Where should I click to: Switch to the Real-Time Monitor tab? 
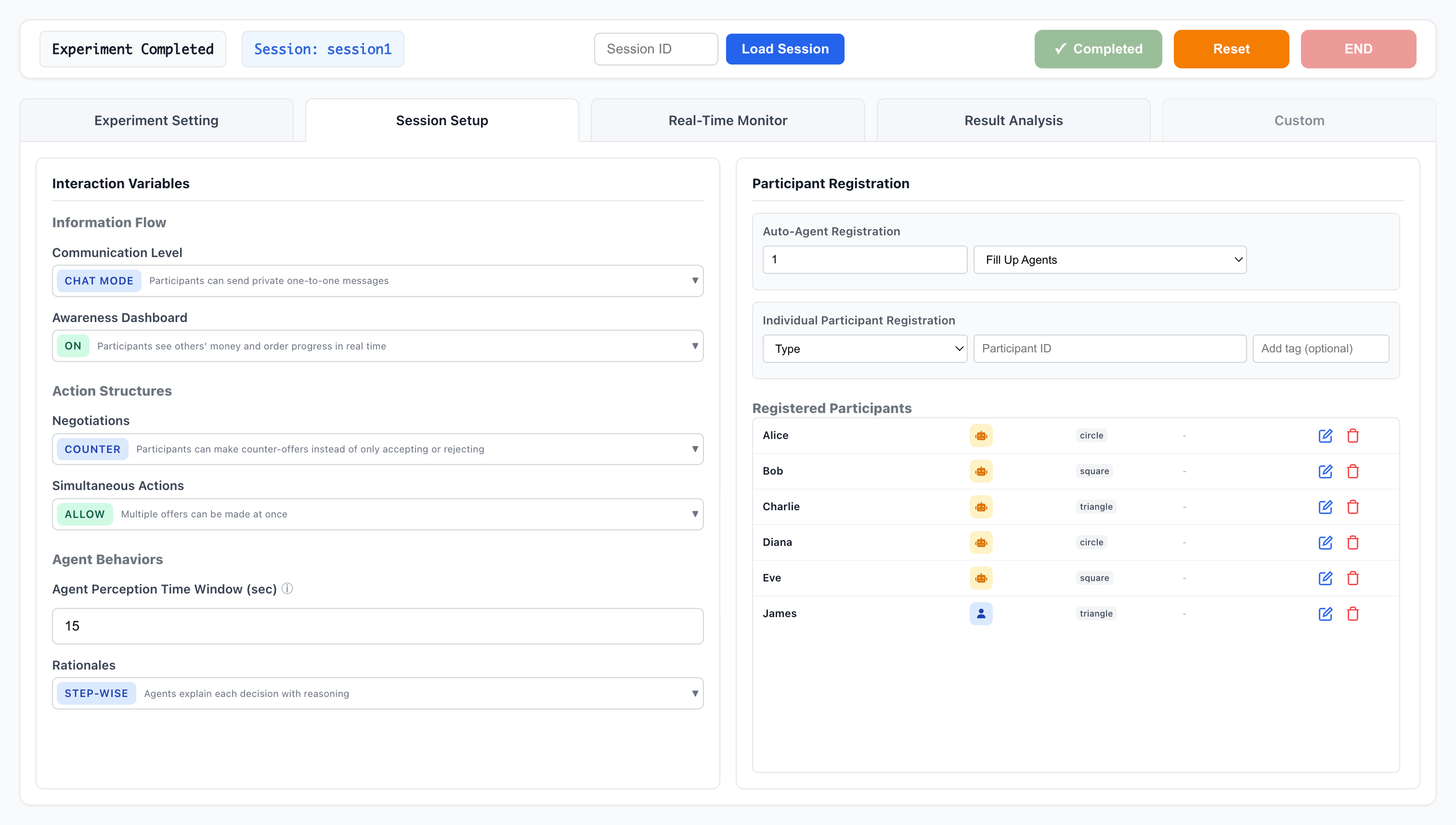(727, 120)
